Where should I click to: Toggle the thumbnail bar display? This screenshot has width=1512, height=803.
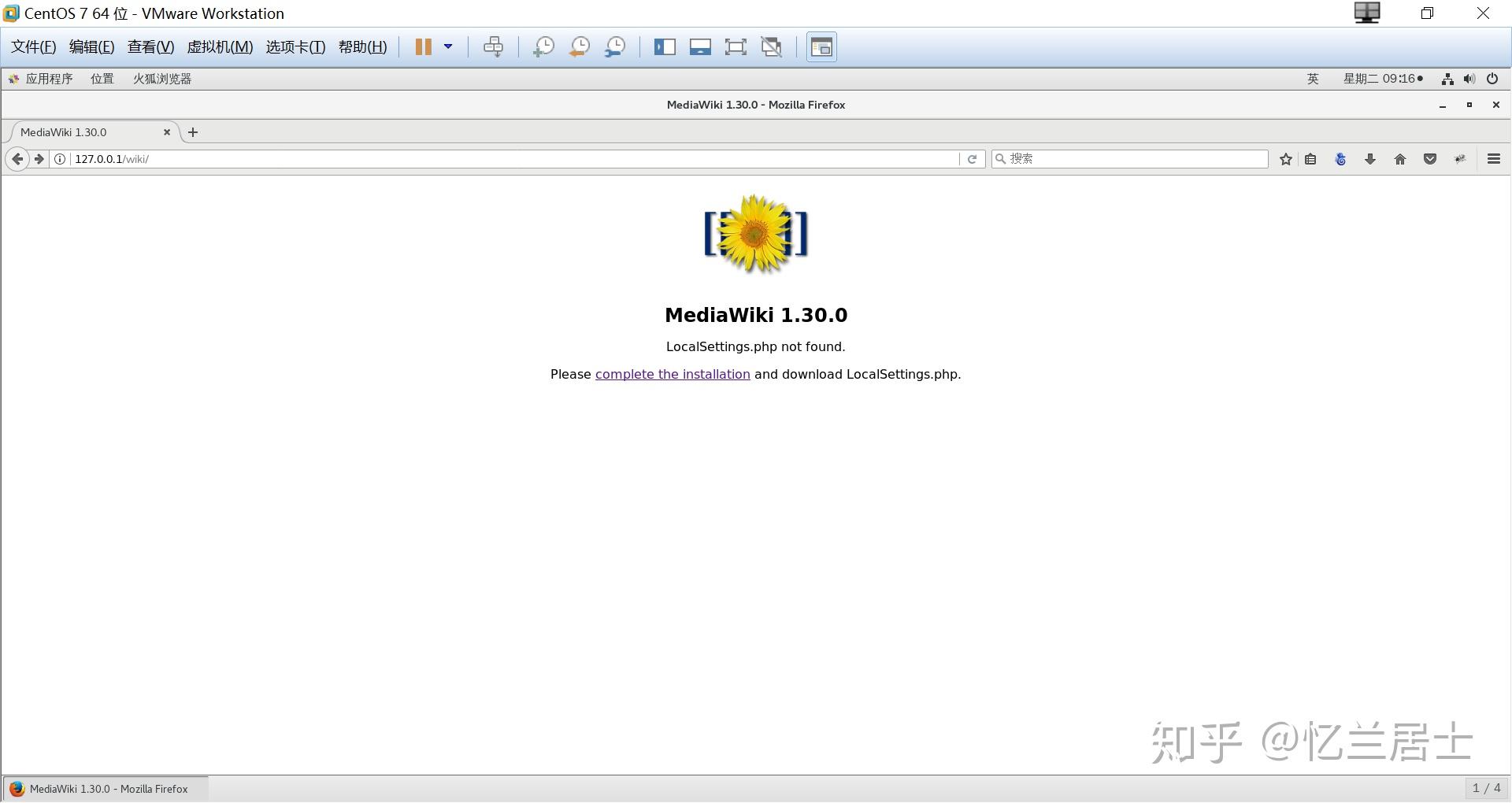point(700,46)
